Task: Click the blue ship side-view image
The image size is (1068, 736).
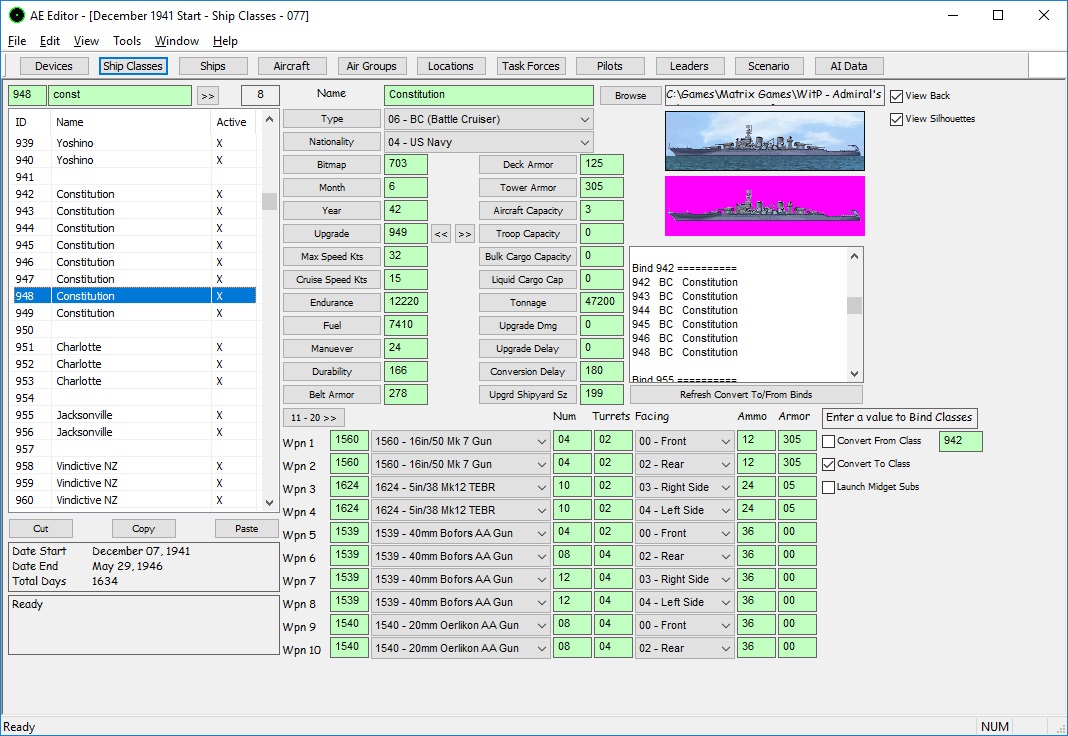Action: [x=764, y=141]
